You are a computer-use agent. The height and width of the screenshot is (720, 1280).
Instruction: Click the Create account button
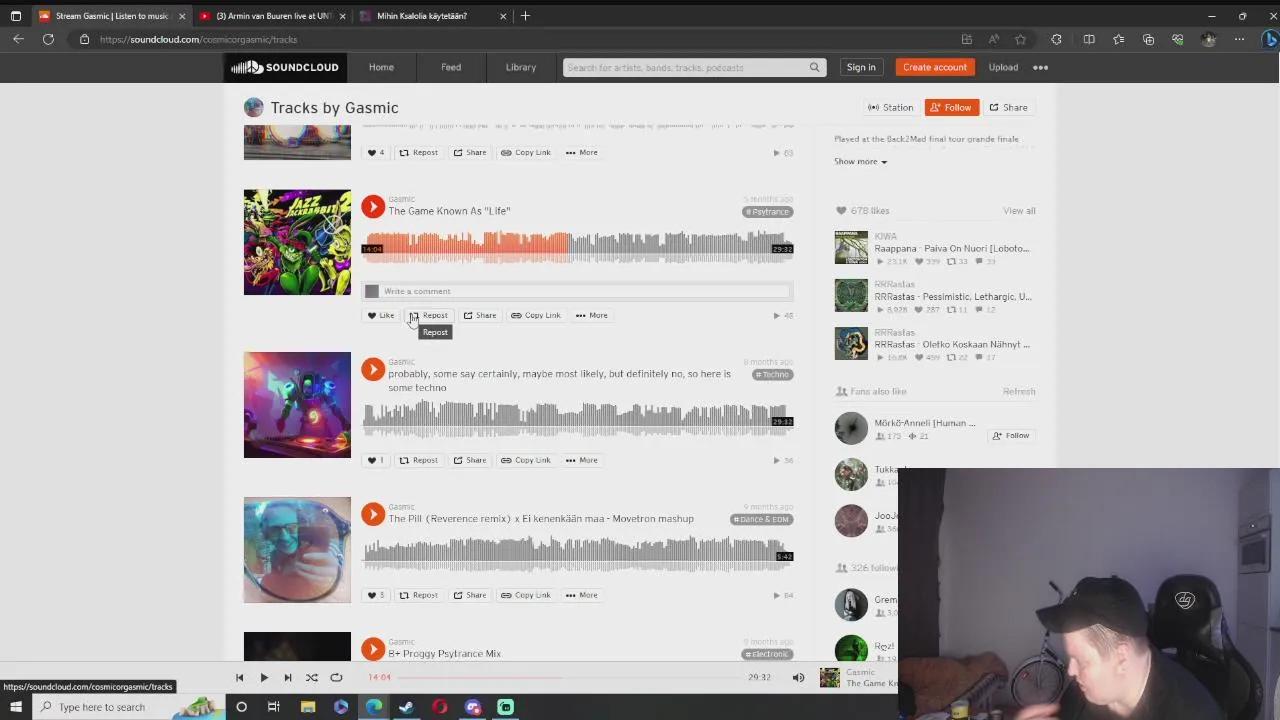[x=935, y=67]
